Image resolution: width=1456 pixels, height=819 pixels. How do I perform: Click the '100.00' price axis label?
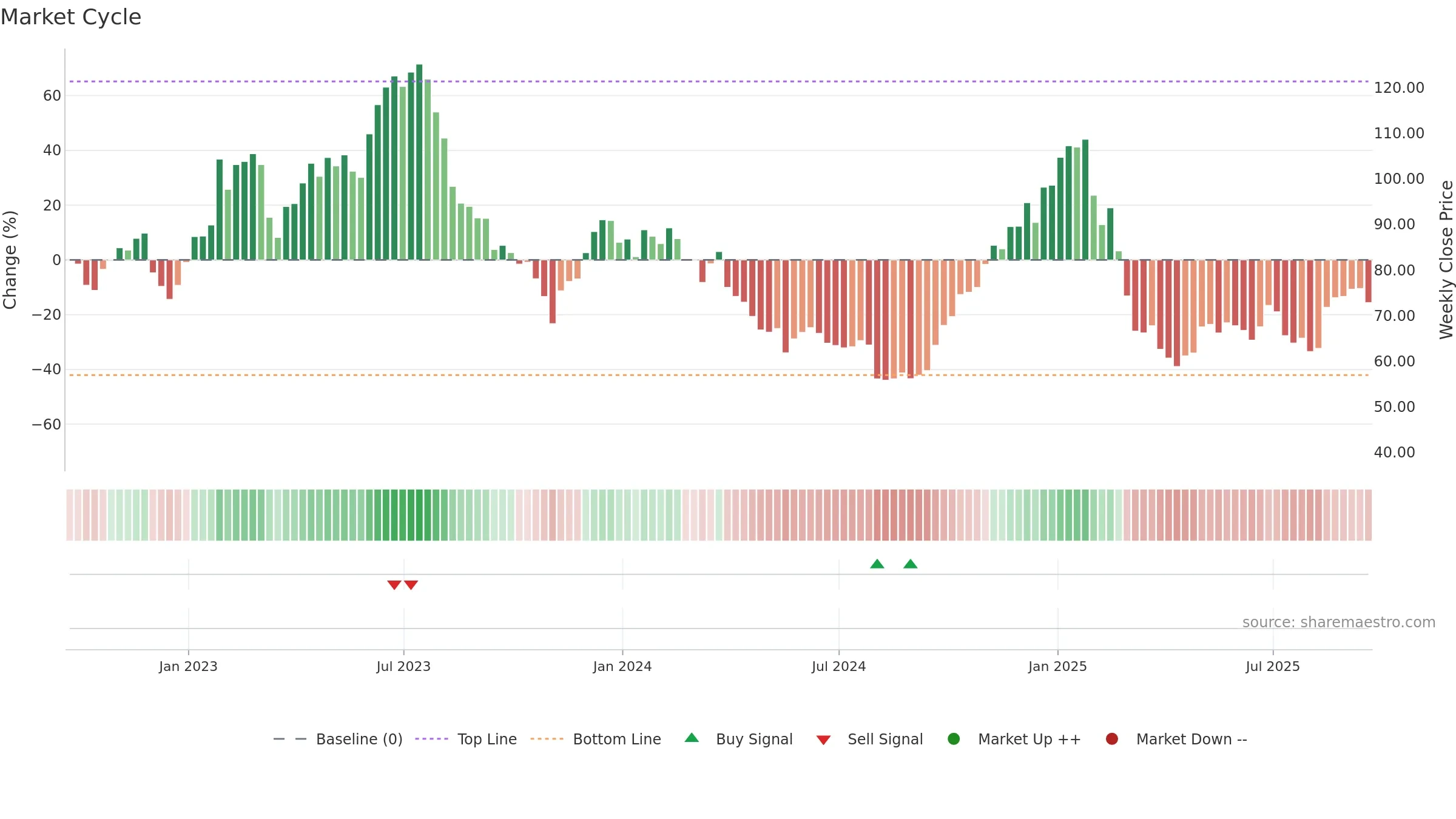point(1399,178)
